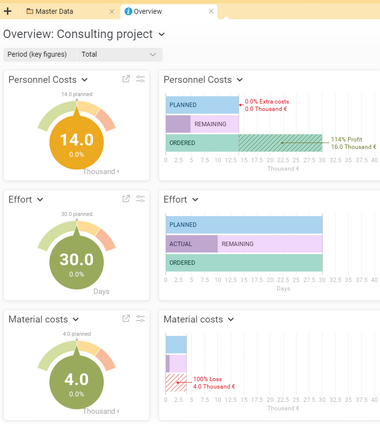Expand the Material costs bar chart menu
380x430 pixels.
click(x=231, y=319)
